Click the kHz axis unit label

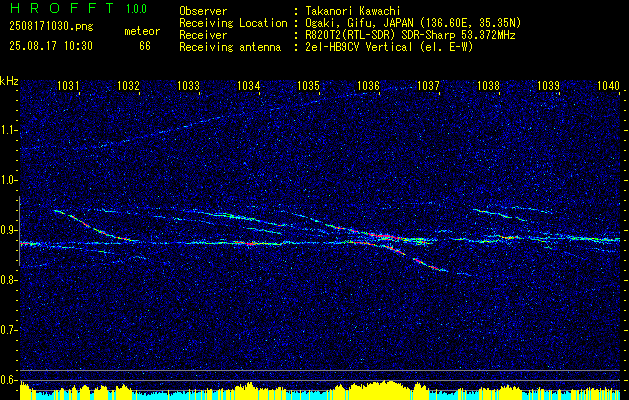point(9,81)
